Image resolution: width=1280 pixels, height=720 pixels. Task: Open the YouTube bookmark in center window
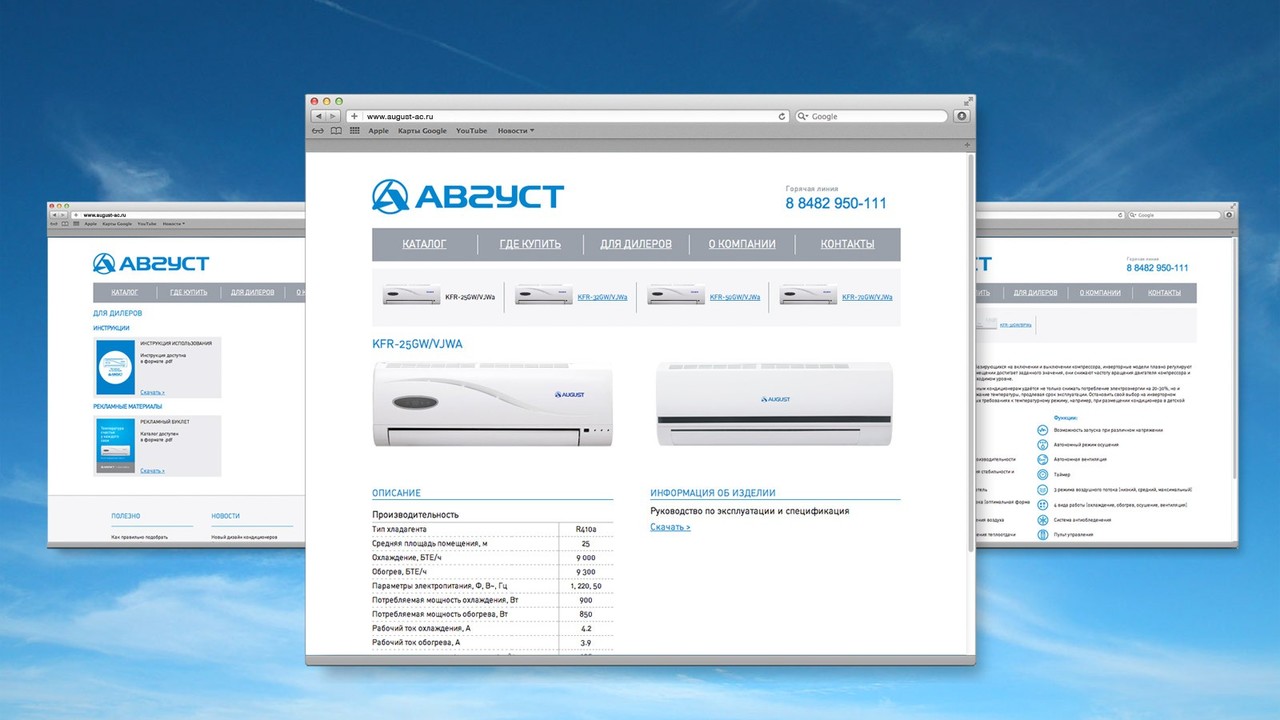[471, 131]
